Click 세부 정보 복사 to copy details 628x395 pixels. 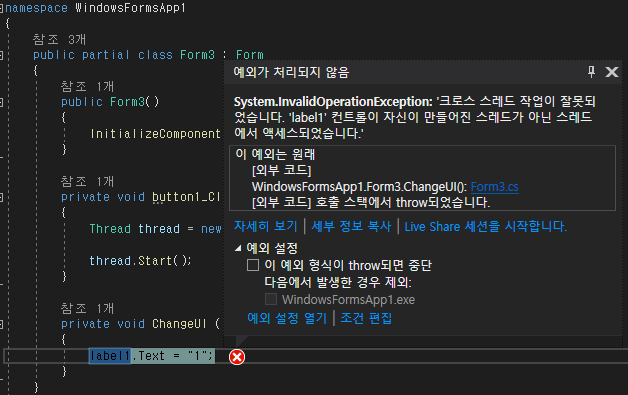[x=351, y=226]
